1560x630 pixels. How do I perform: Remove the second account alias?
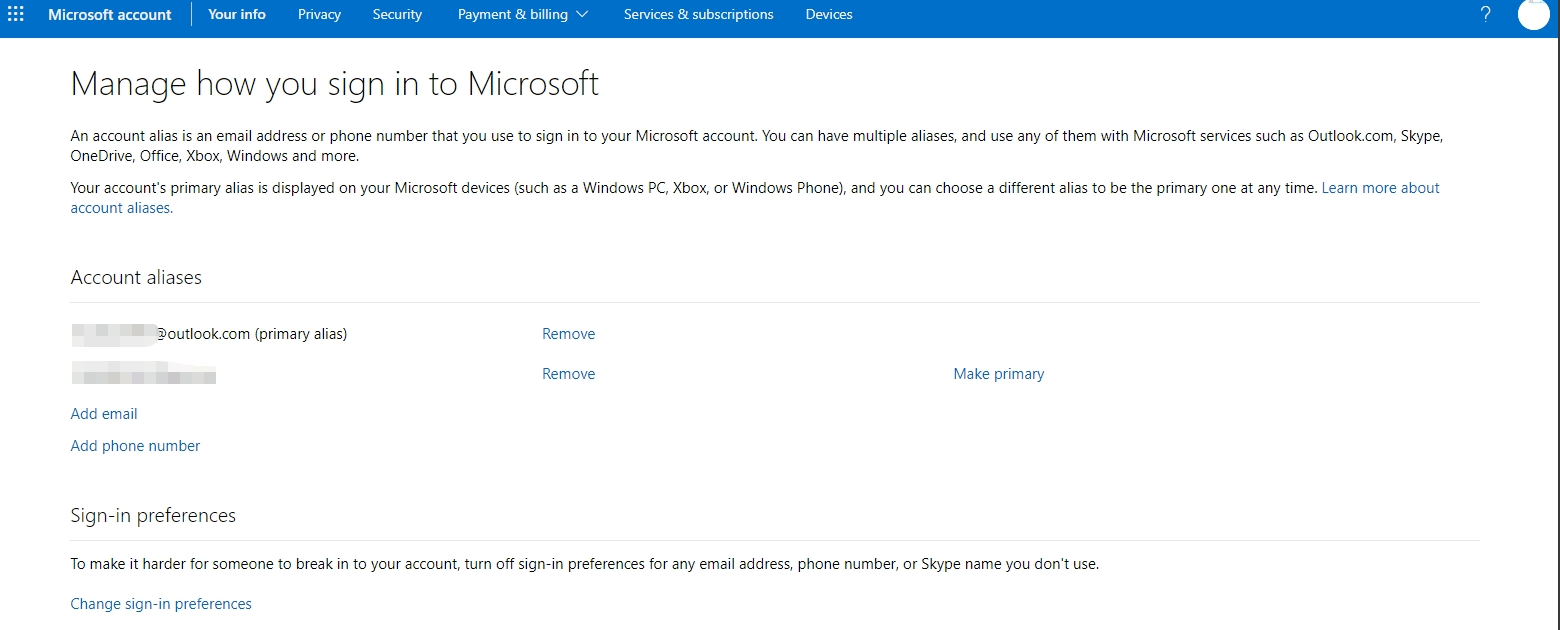(x=568, y=374)
